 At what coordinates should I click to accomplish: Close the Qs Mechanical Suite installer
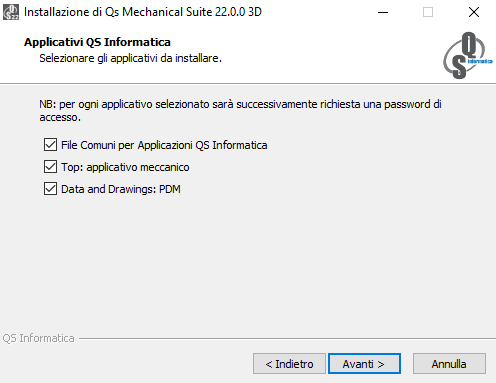474,12
